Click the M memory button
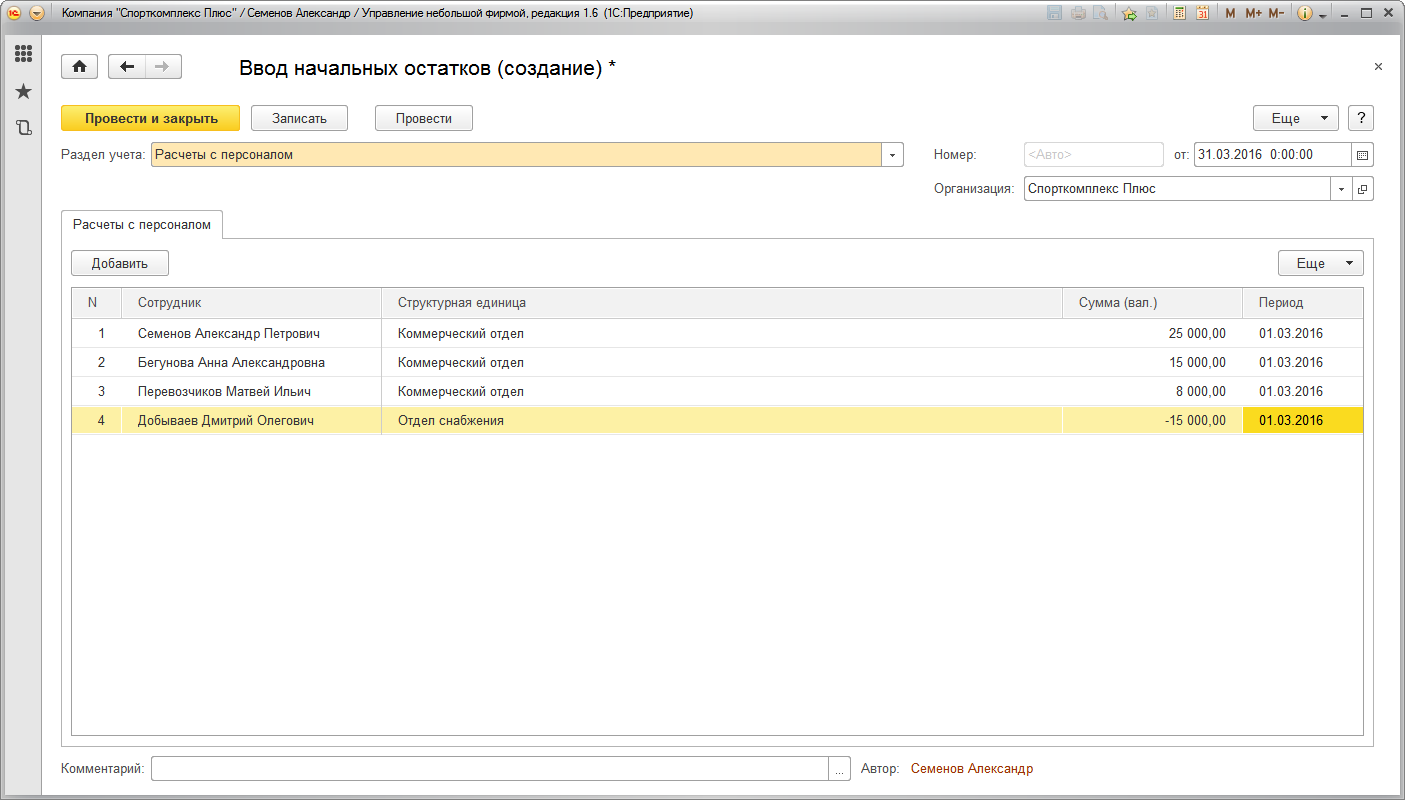 point(1230,13)
